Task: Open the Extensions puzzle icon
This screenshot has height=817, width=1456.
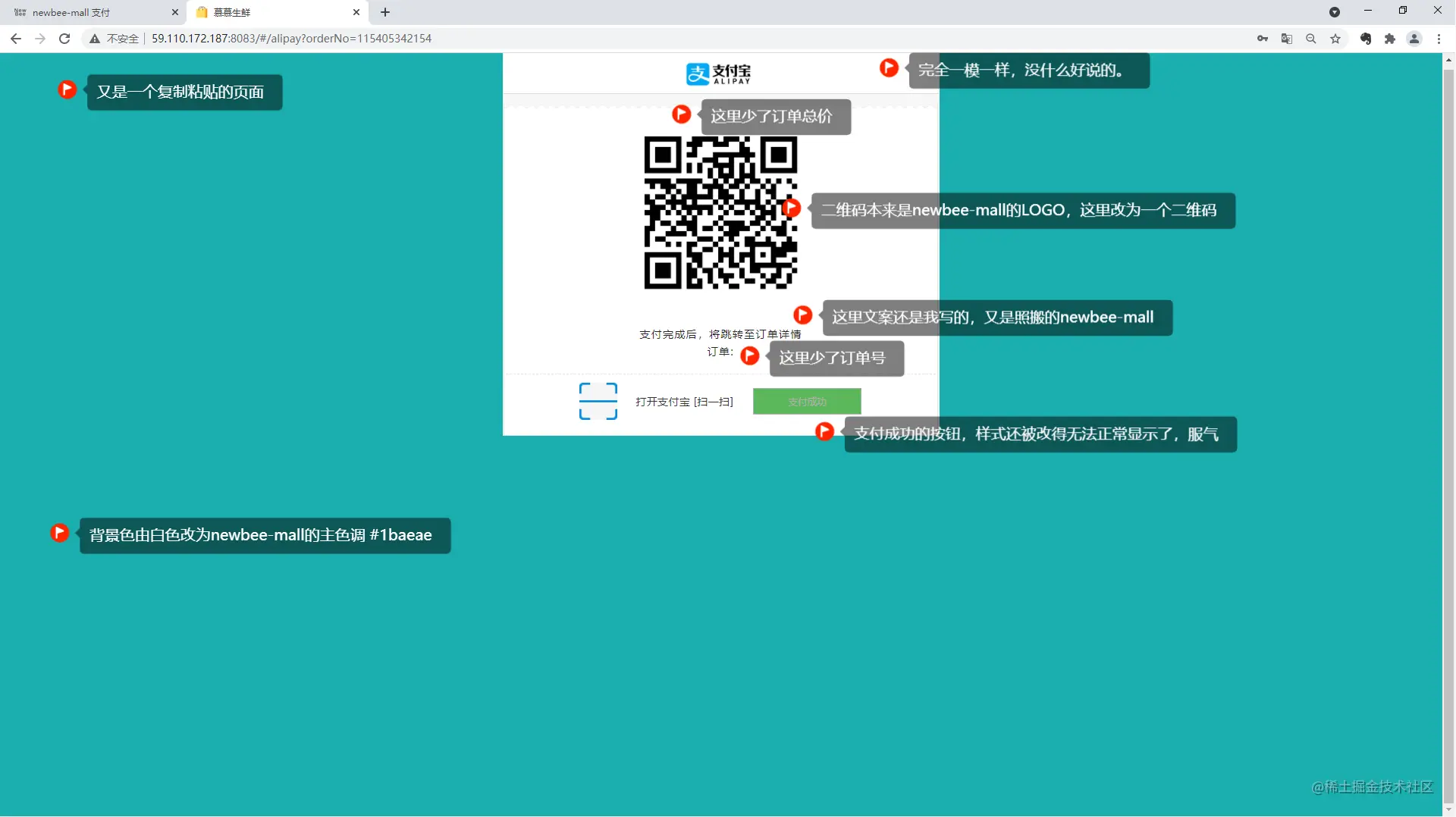Action: point(1390,39)
